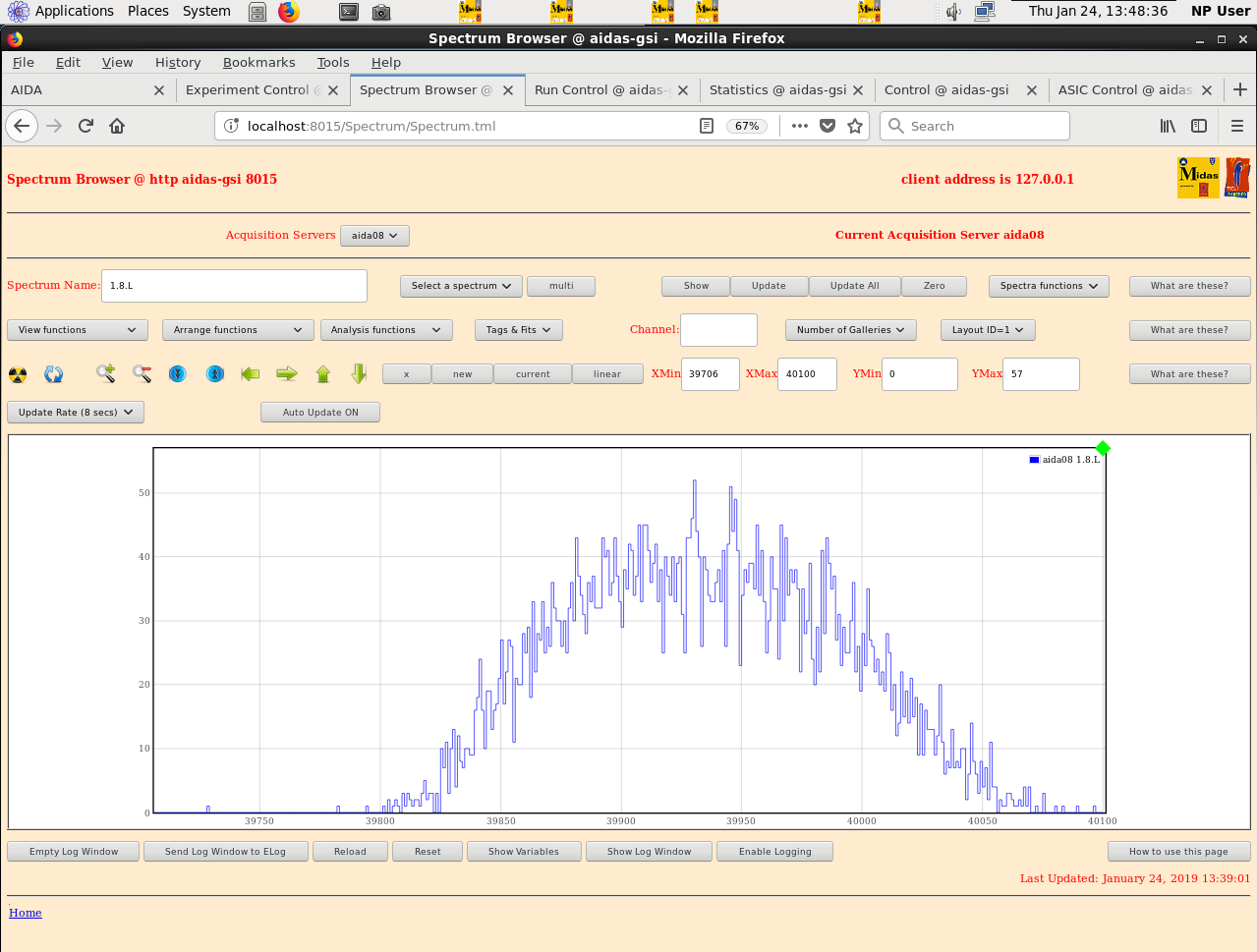The width and height of the screenshot is (1257, 952).
Task: Open the Acquisition Servers aida08 dropdown
Action: tap(374, 236)
